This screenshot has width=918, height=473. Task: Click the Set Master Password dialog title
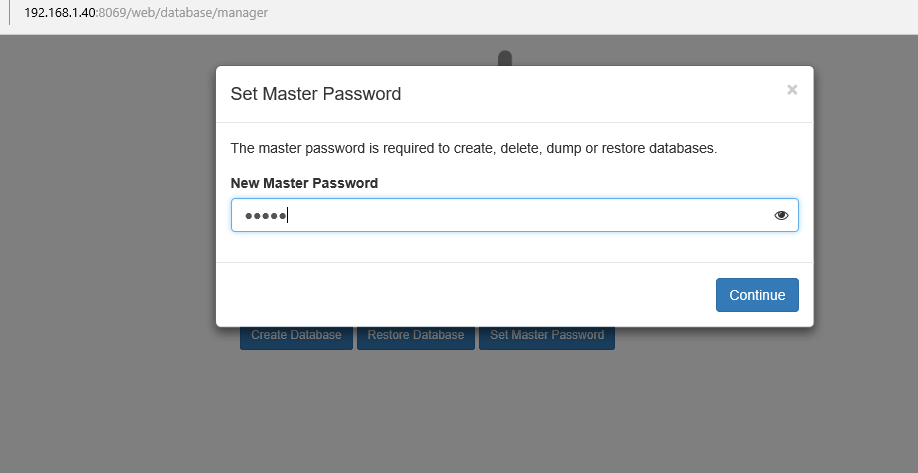pyautogui.click(x=316, y=94)
